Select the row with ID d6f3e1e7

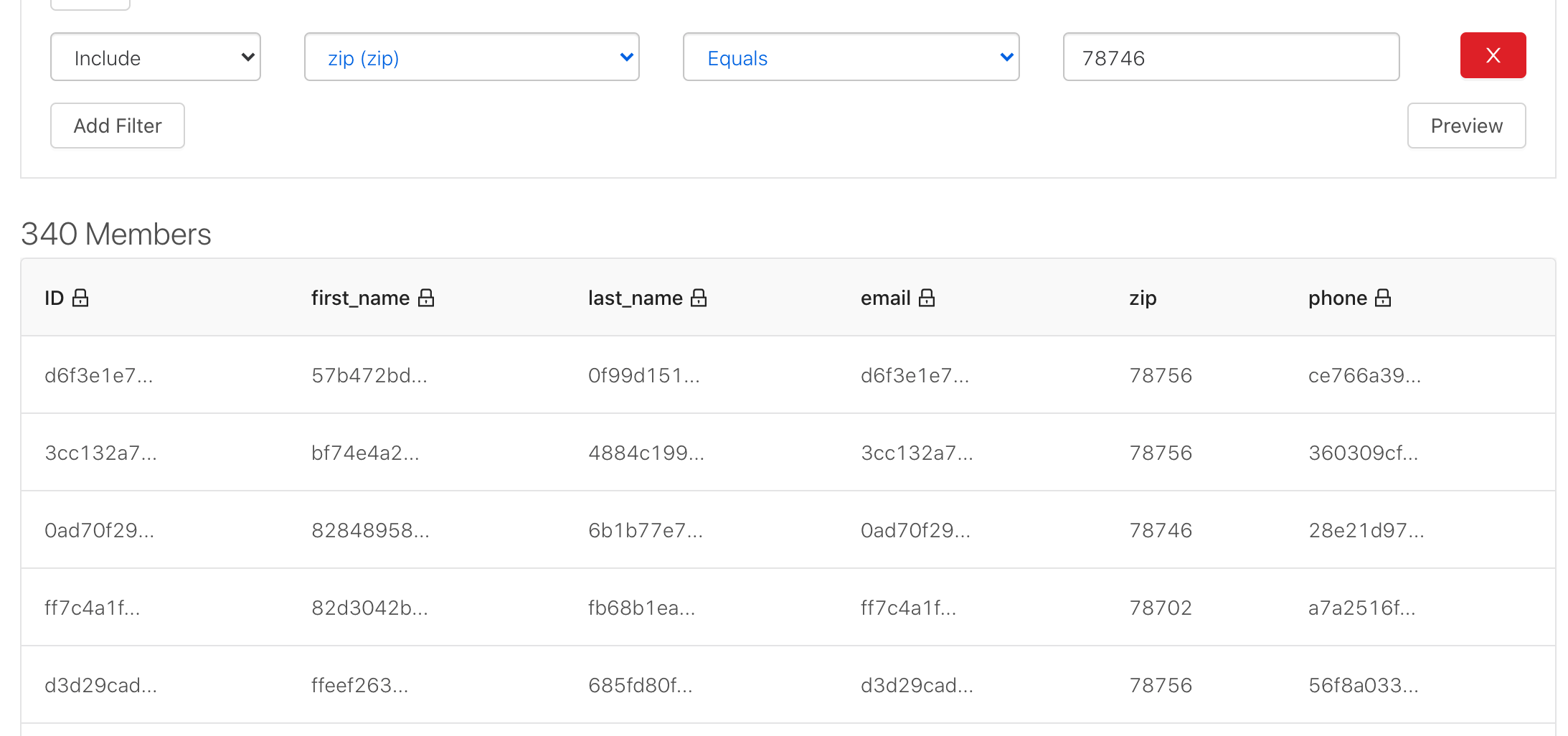(99, 375)
